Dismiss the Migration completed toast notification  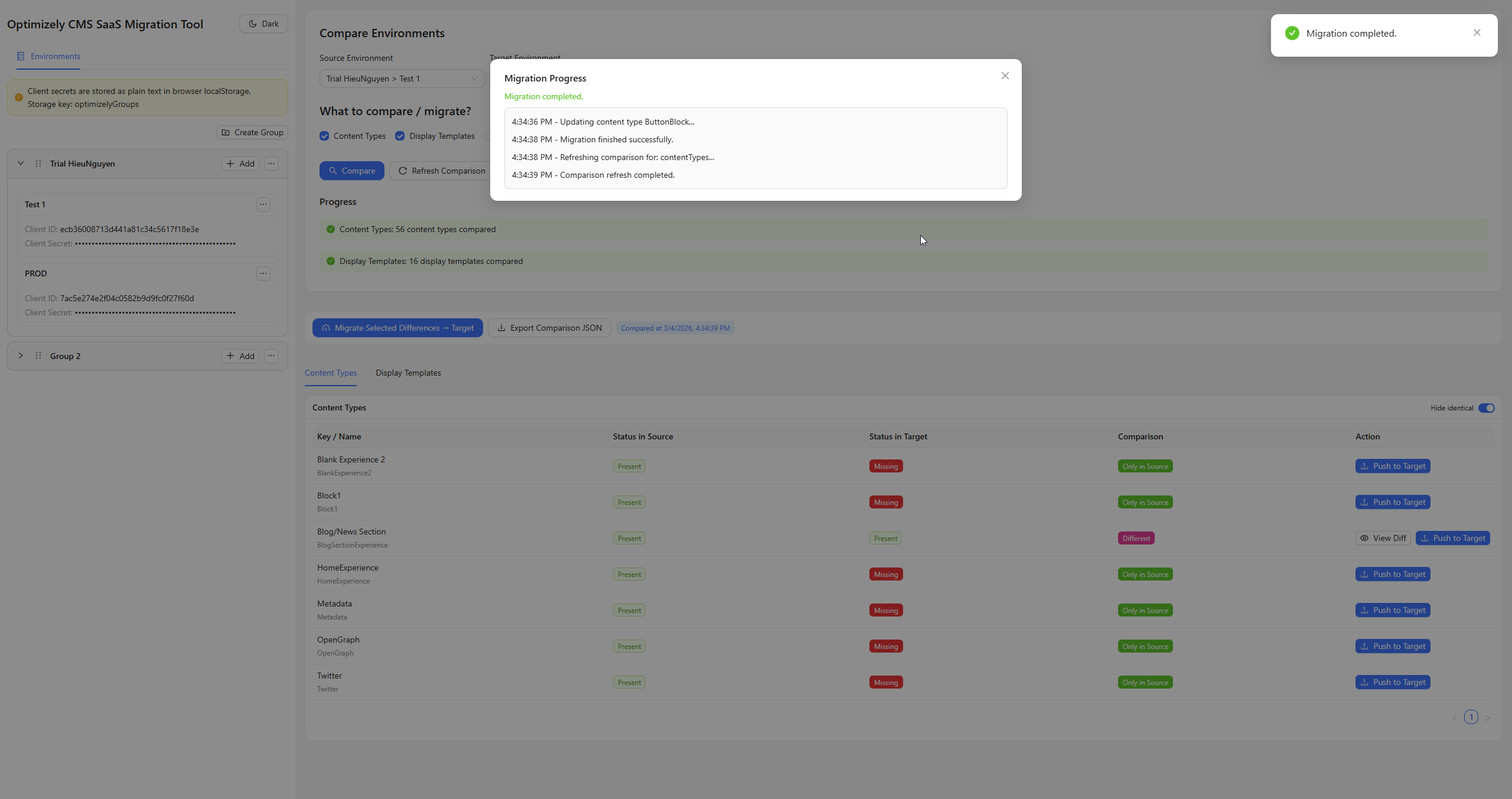(x=1477, y=33)
